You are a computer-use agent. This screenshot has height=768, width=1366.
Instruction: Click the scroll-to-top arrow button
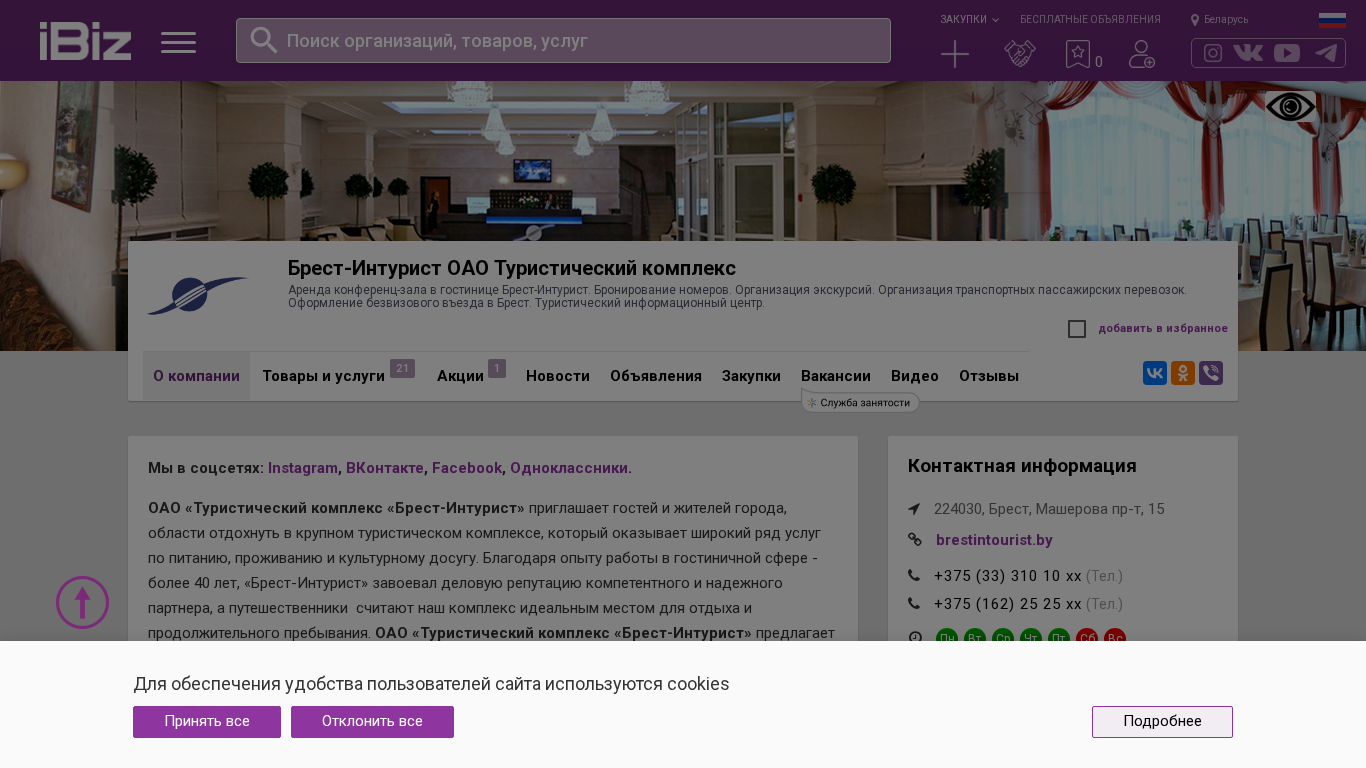coord(82,602)
